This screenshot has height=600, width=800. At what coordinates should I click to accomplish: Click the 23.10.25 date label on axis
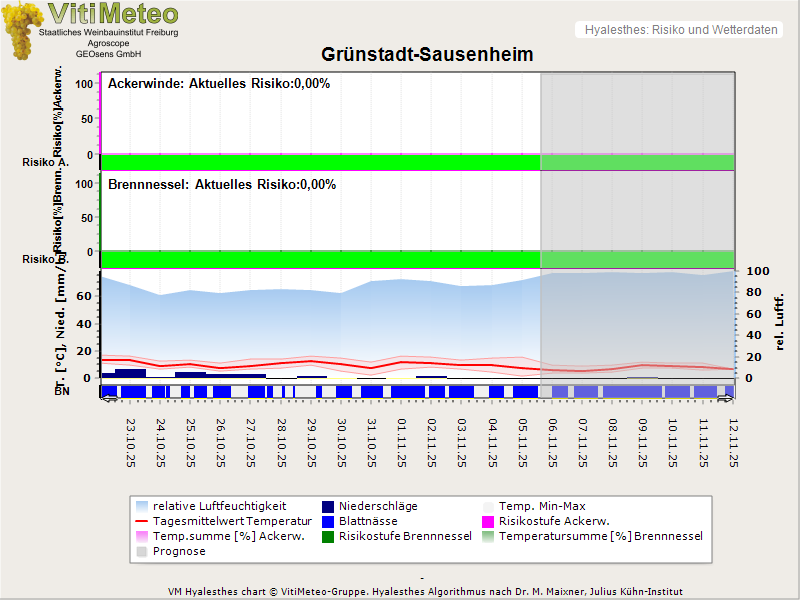point(131,442)
